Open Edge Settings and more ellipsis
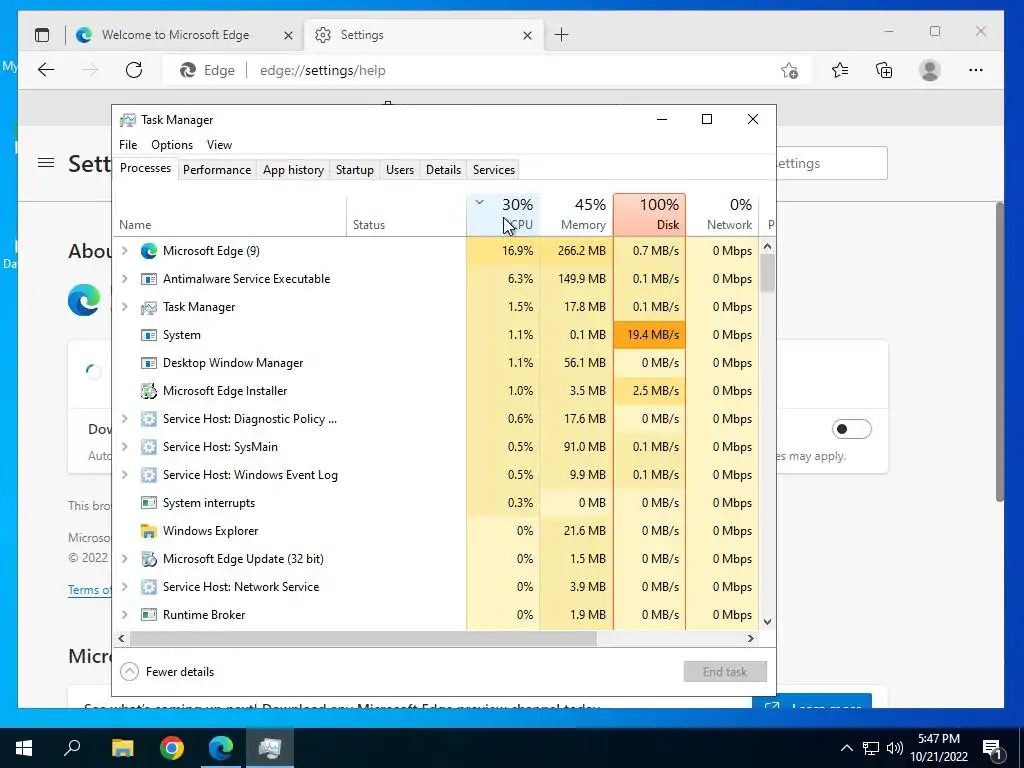The height and width of the screenshot is (768, 1024). (976, 70)
